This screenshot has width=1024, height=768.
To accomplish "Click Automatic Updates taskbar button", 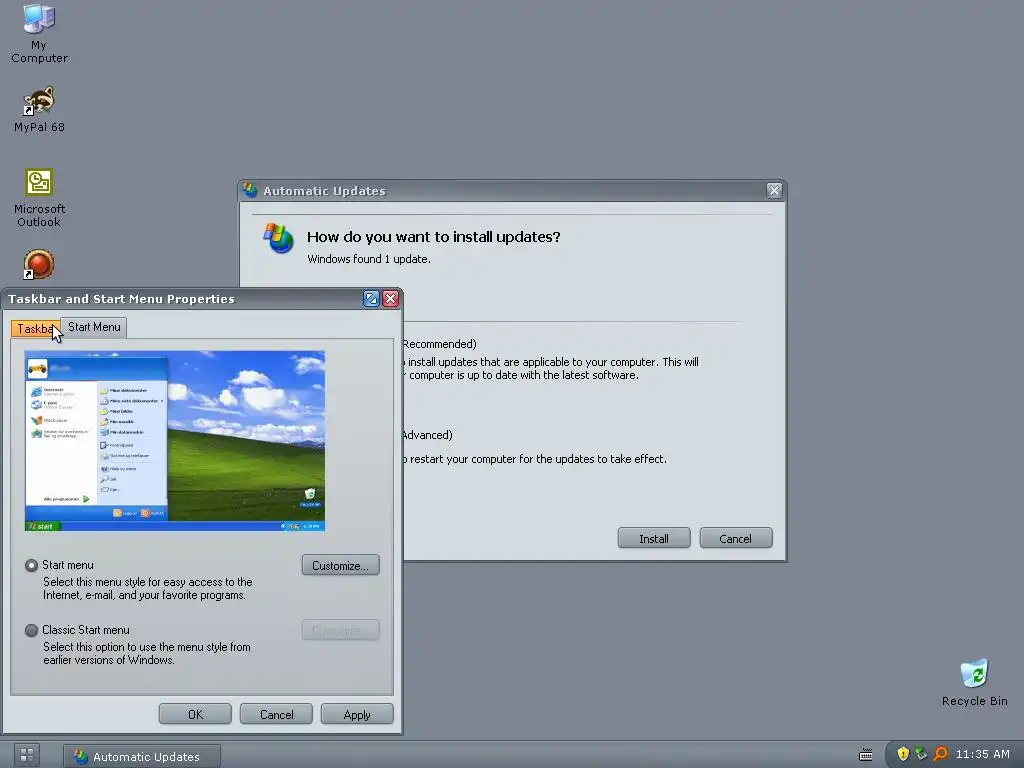I will coord(142,756).
